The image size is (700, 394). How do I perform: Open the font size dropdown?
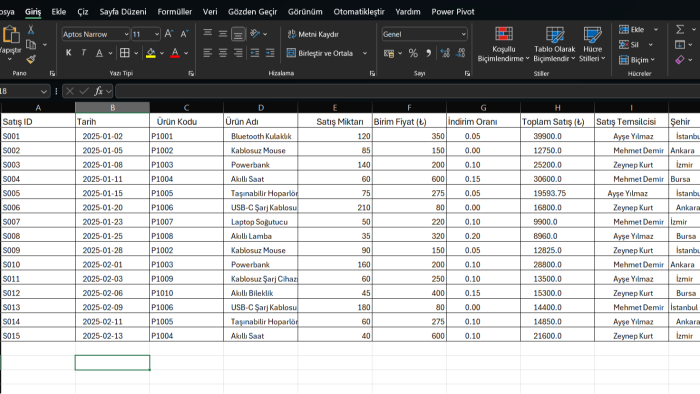point(157,34)
